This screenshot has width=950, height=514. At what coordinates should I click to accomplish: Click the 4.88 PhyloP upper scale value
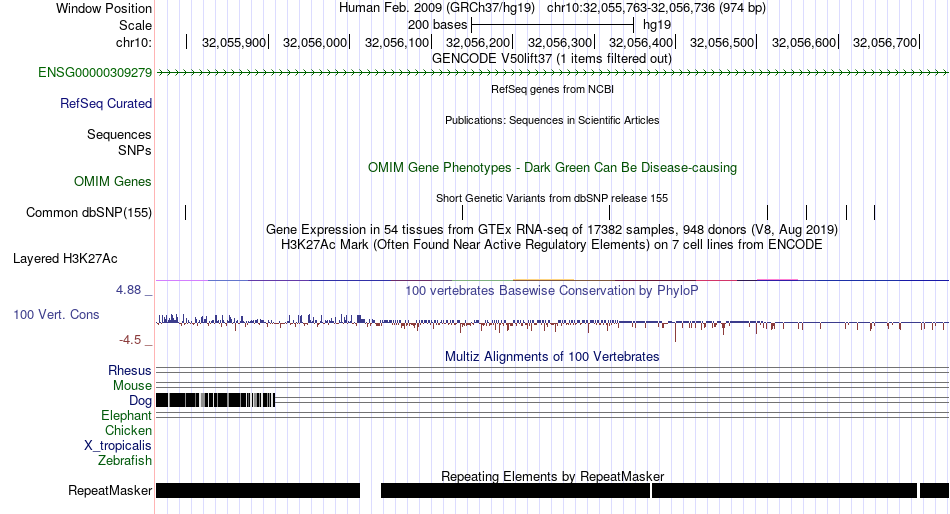[x=129, y=290]
